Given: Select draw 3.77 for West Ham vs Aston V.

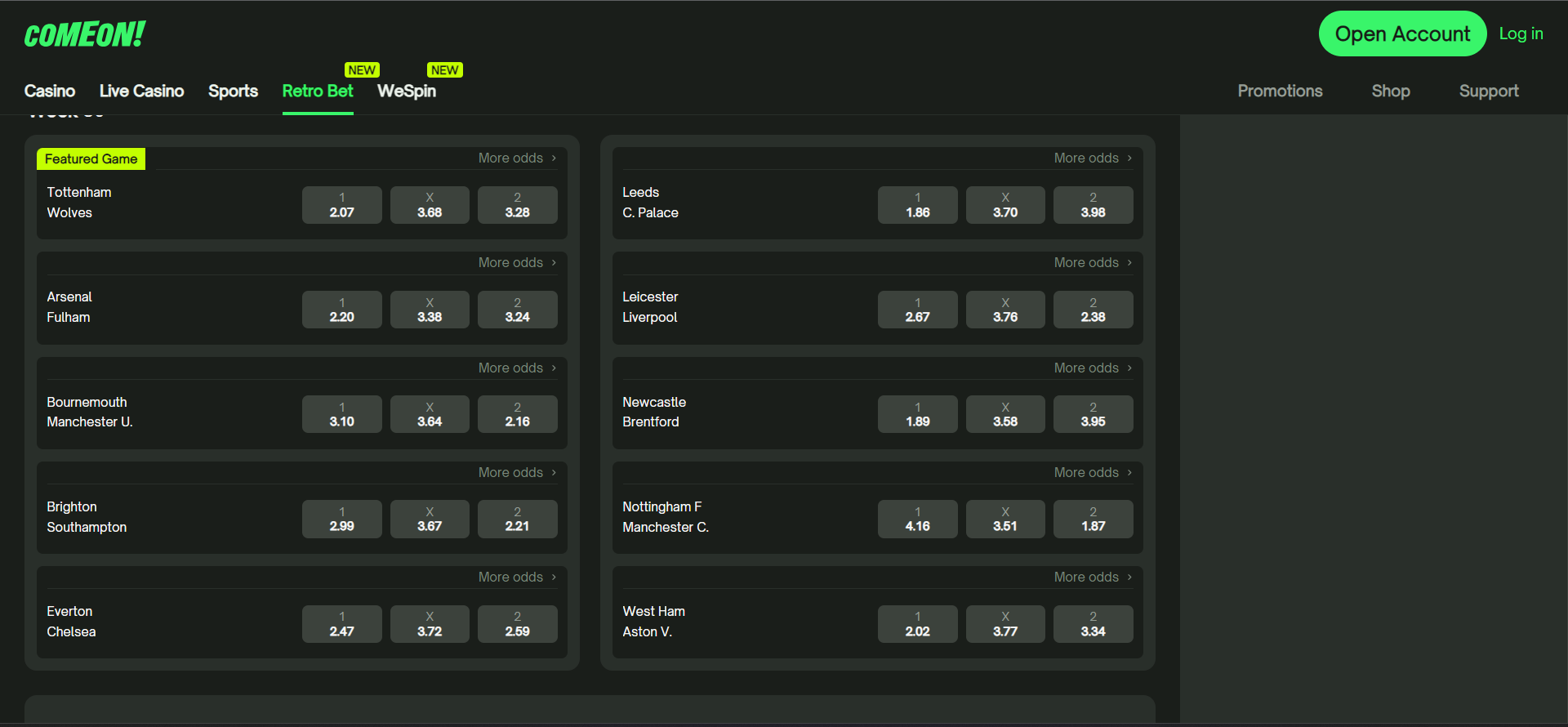Looking at the screenshot, I should pyautogui.click(x=1005, y=624).
